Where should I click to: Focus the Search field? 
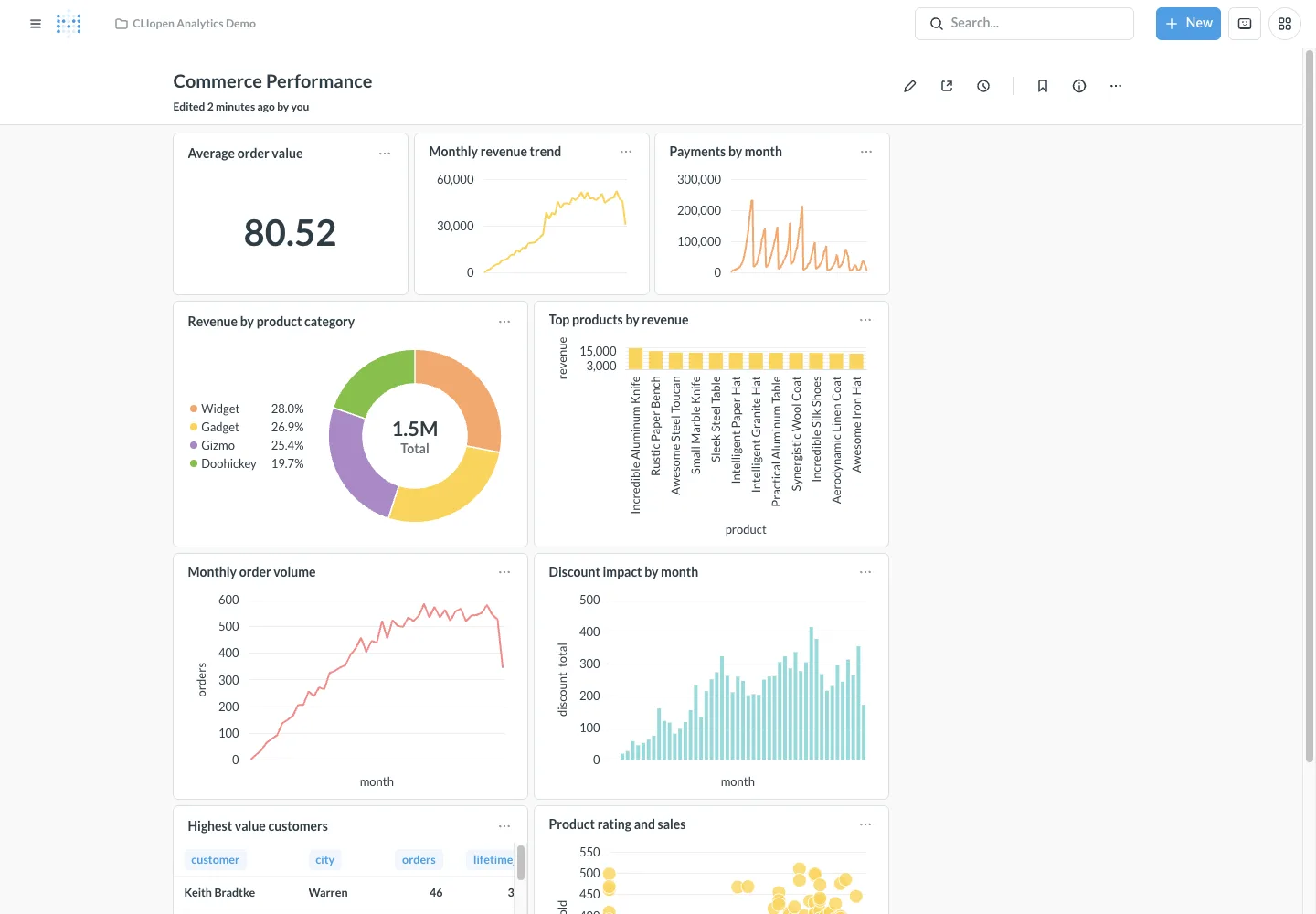coord(1024,24)
